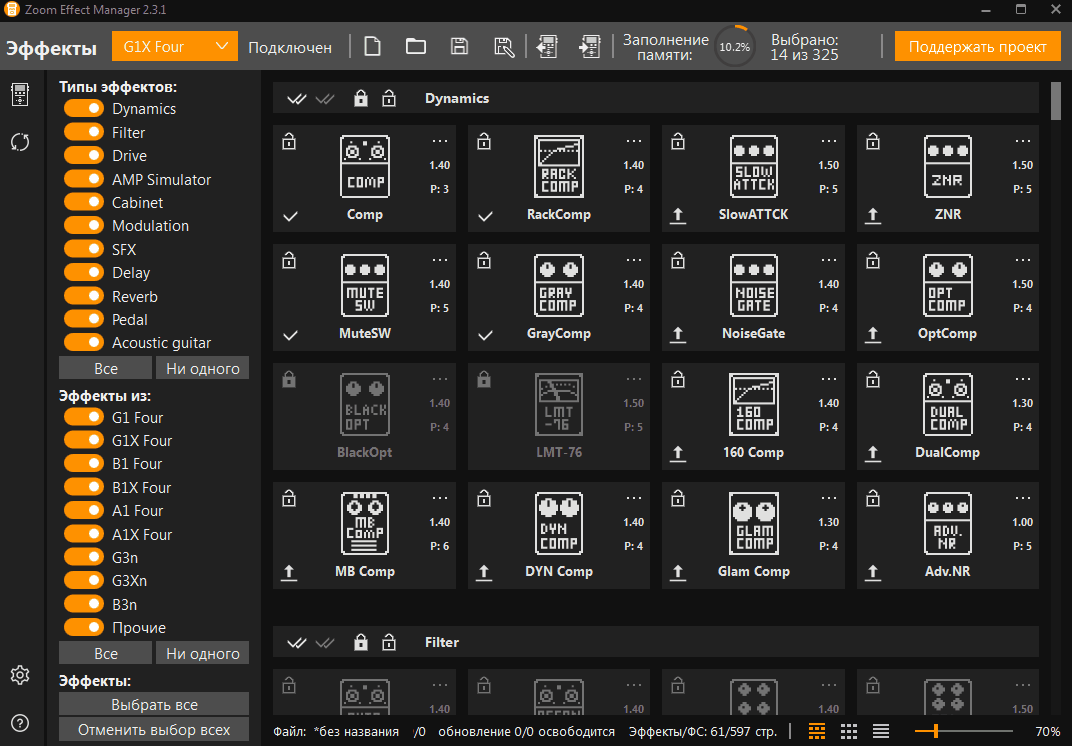Open the G1X Four device dropdown
This screenshot has height=746, width=1072.
click(x=174, y=47)
